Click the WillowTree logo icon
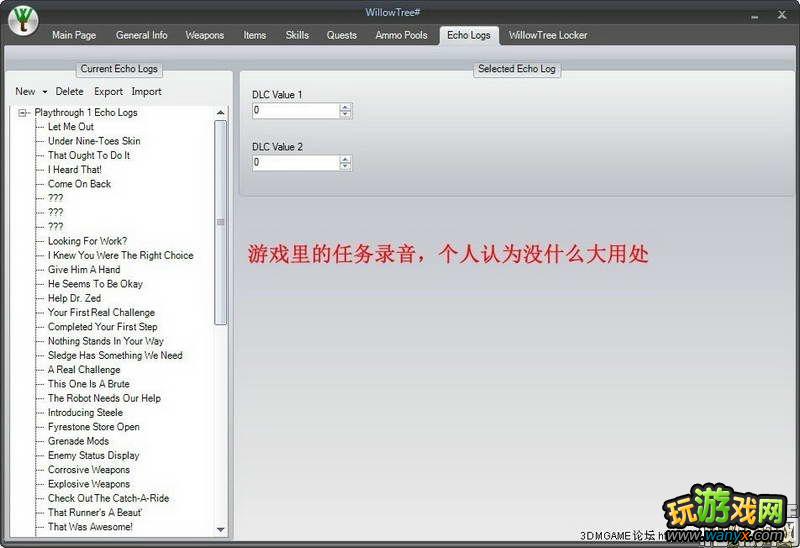Screen dimensions: 800x548 (x=23, y=20)
